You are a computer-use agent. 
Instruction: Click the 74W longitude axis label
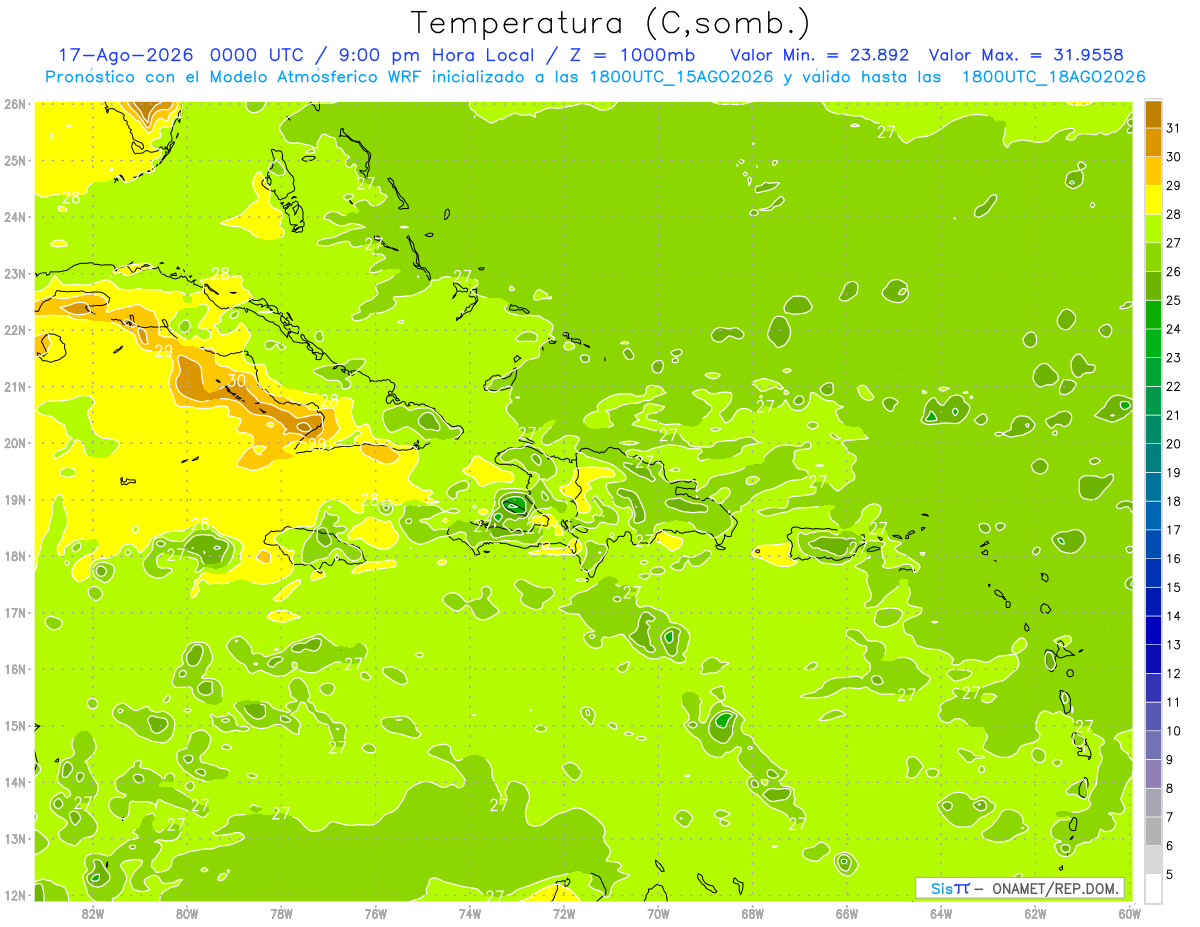coord(470,913)
